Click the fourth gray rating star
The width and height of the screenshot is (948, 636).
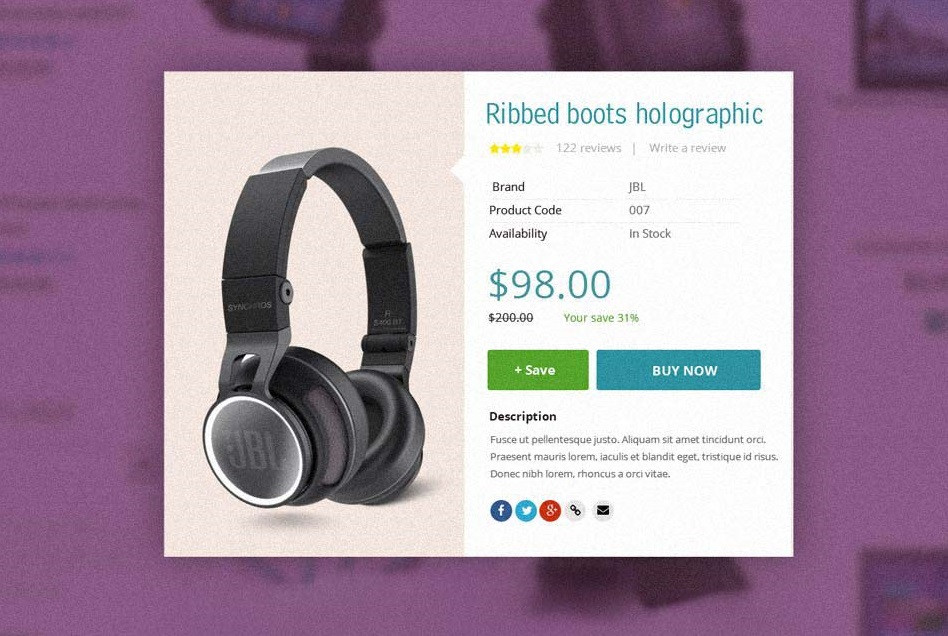pos(527,148)
